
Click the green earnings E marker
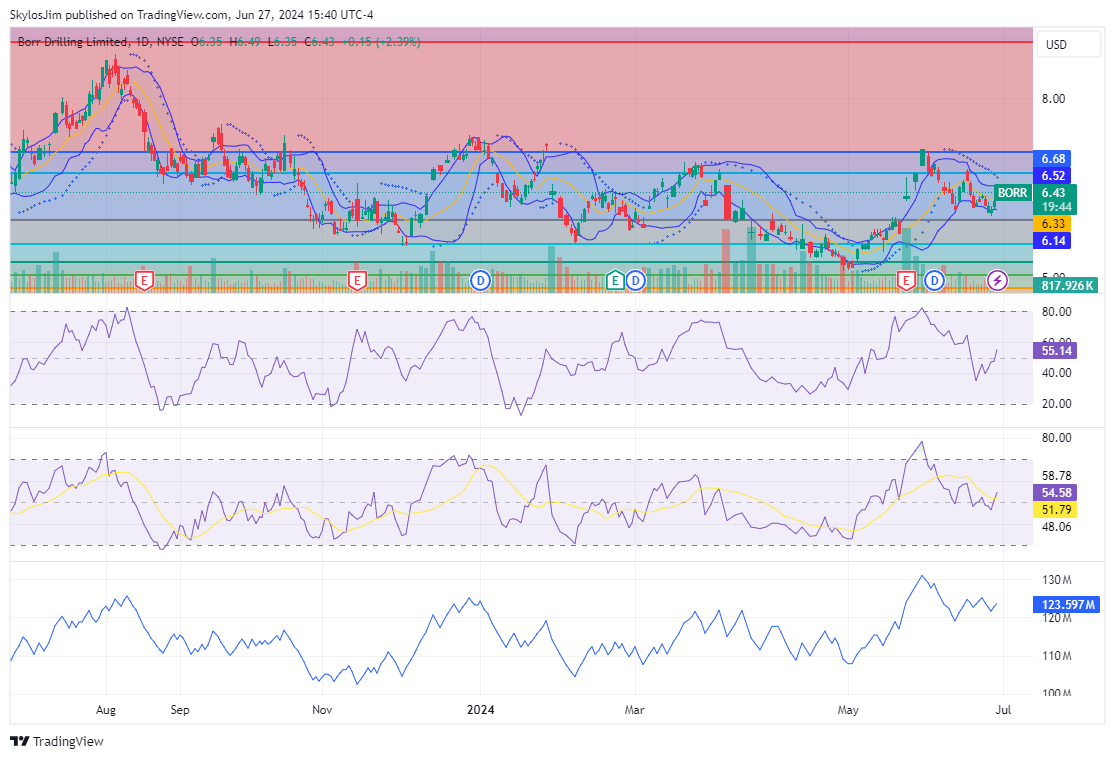click(617, 280)
